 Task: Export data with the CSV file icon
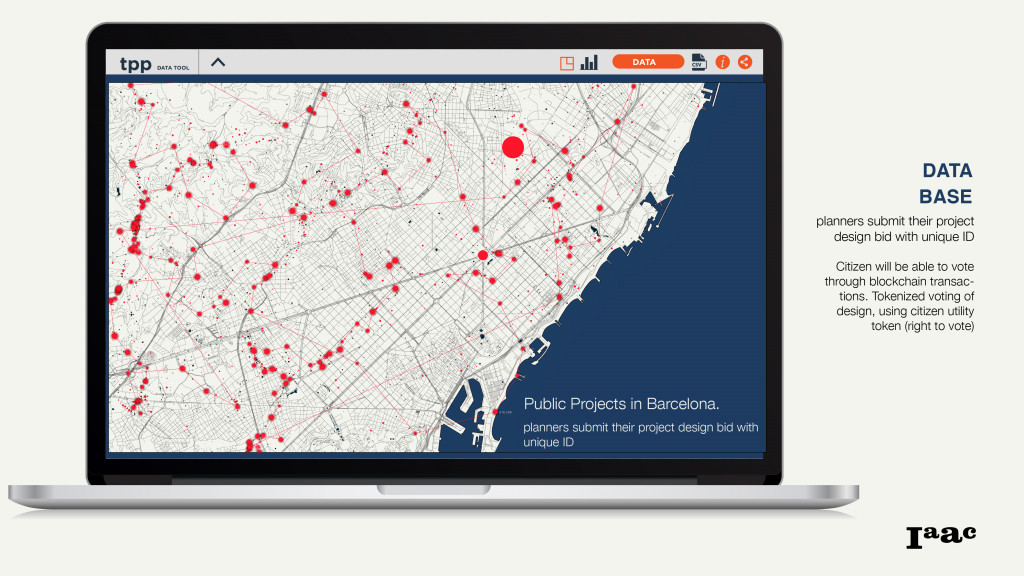[698, 62]
